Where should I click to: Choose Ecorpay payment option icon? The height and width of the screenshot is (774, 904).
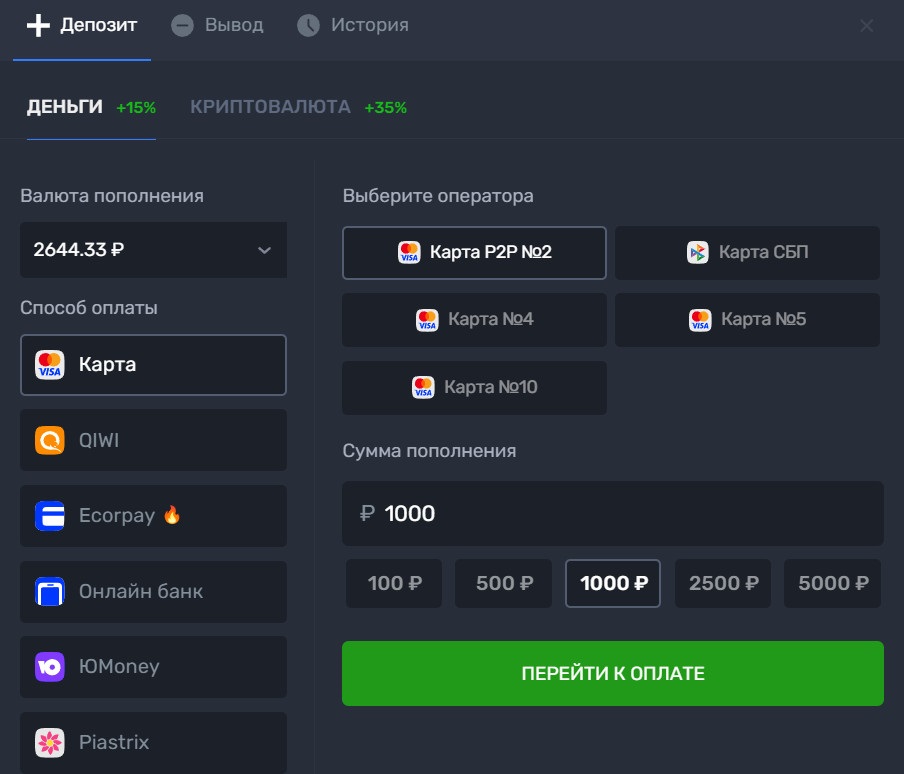tap(49, 516)
